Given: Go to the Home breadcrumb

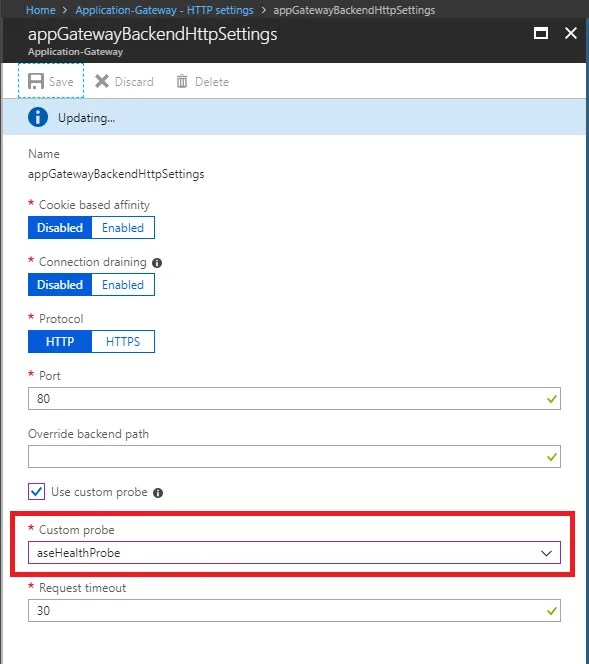Looking at the screenshot, I should (x=41, y=10).
